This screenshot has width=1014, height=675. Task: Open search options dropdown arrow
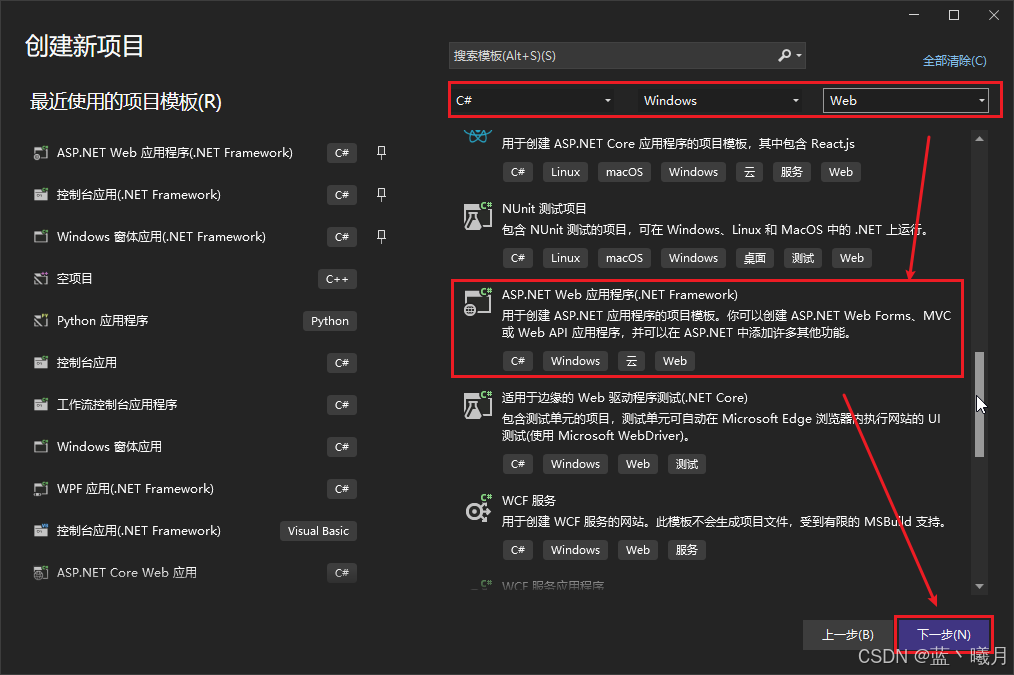(799, 56)
